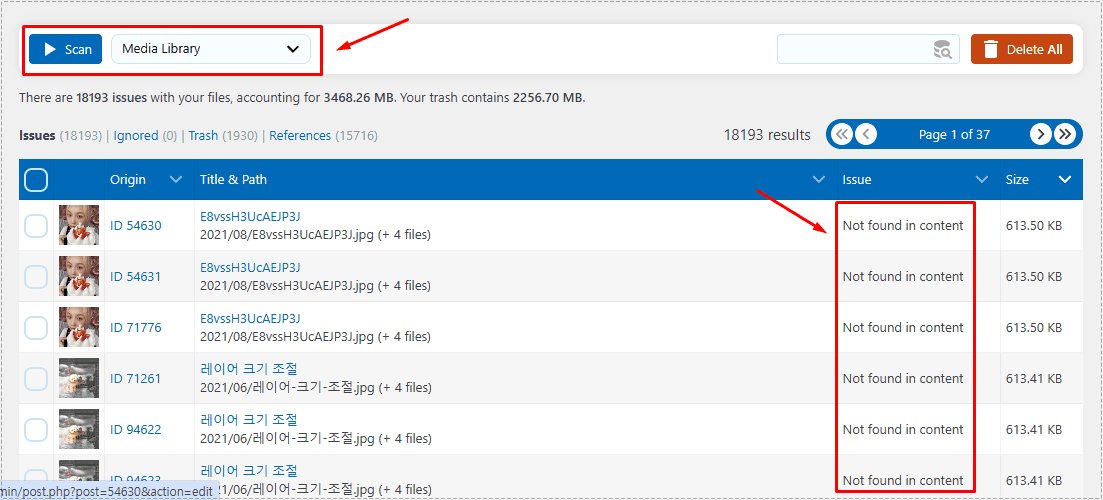The width and height of the screenshot is (1103, 500).
Task: Open the ID 54631 link
Action: click(136, 277)
